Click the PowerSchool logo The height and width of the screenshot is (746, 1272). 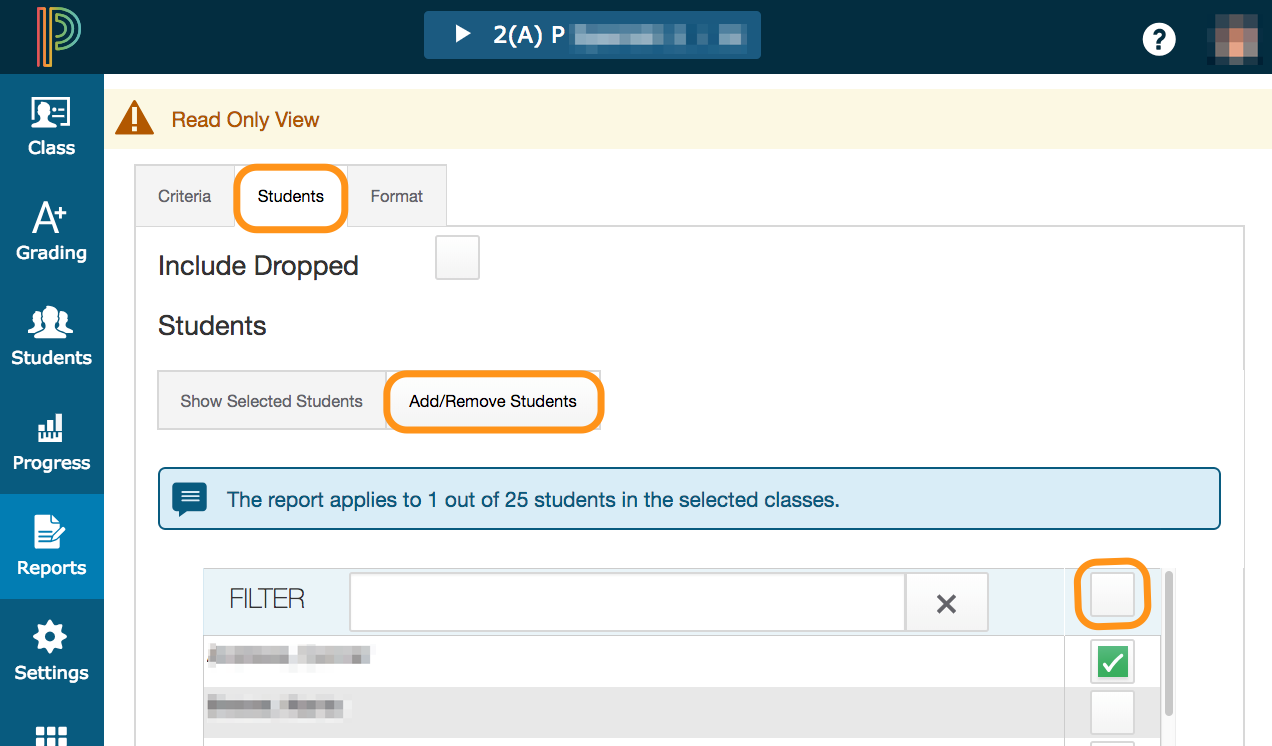[59, 37]
